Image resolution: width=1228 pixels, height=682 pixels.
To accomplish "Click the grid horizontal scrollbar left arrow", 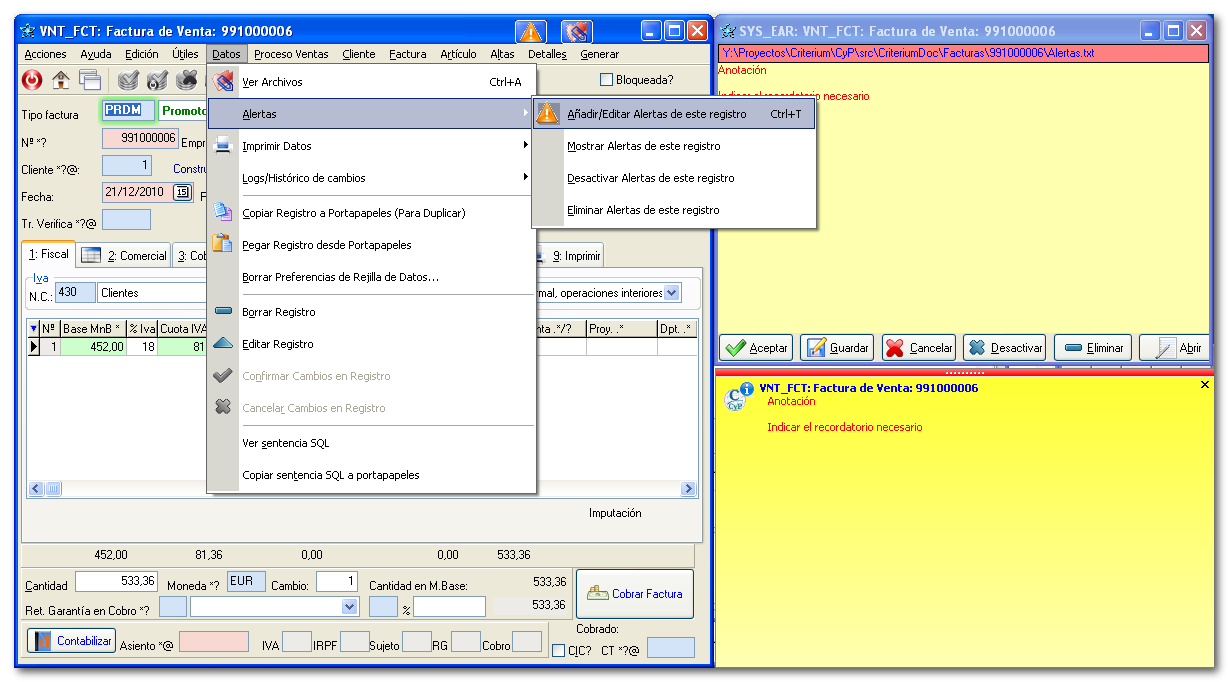I will [x=36, y=489].
